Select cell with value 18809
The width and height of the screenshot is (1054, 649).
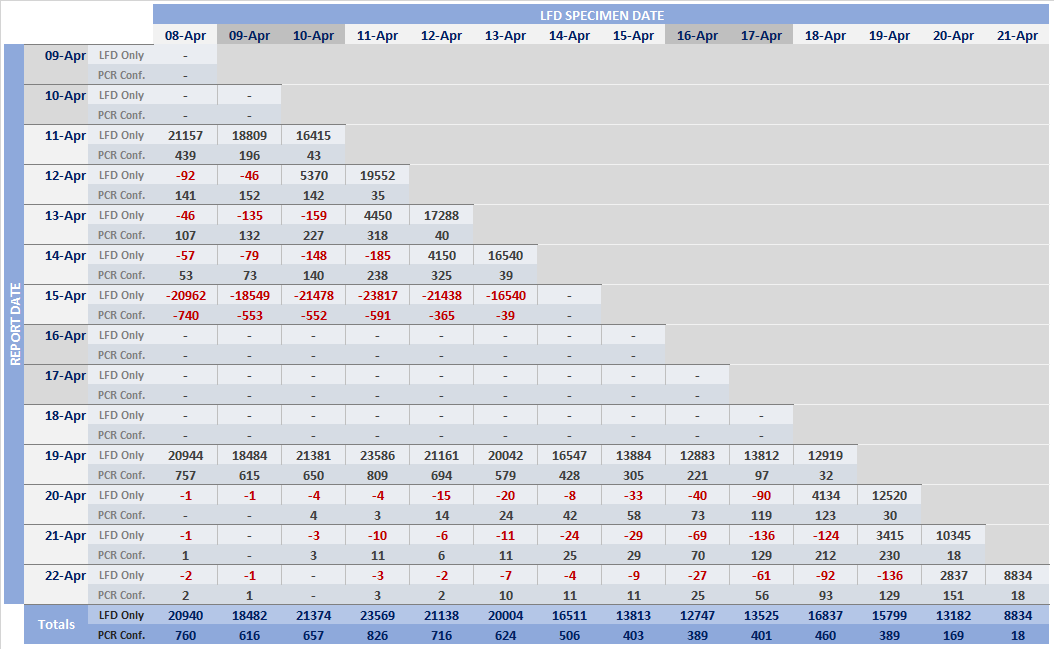pyautogui.click(x=249, y=135)
